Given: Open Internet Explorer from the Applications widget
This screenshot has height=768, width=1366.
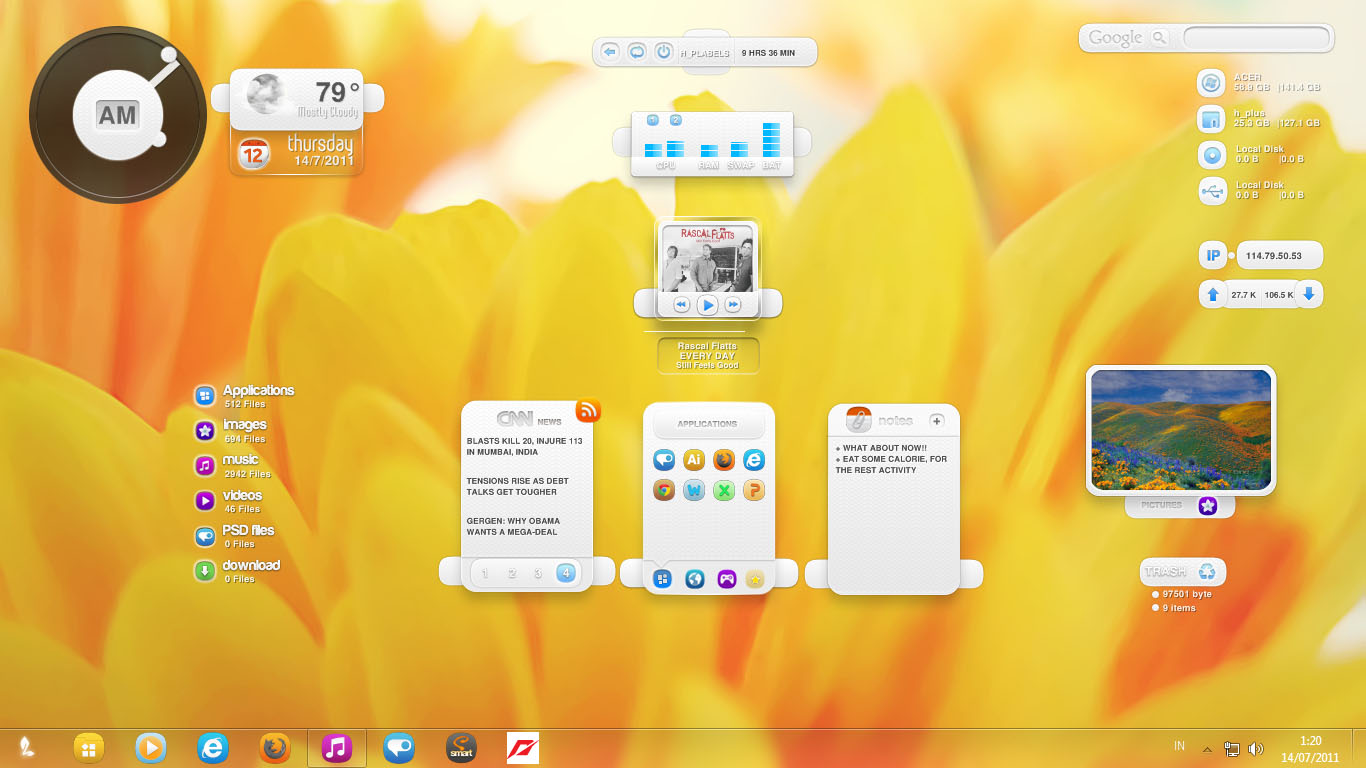Looking at the screenshot, I should pyautogui.click(x=753, y=460).
